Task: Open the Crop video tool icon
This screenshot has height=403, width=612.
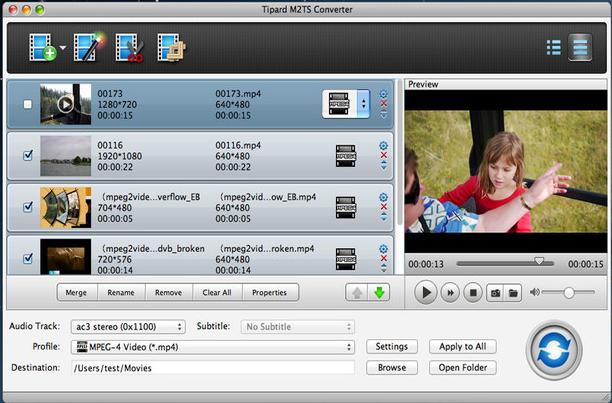Action: coord(171,48)
